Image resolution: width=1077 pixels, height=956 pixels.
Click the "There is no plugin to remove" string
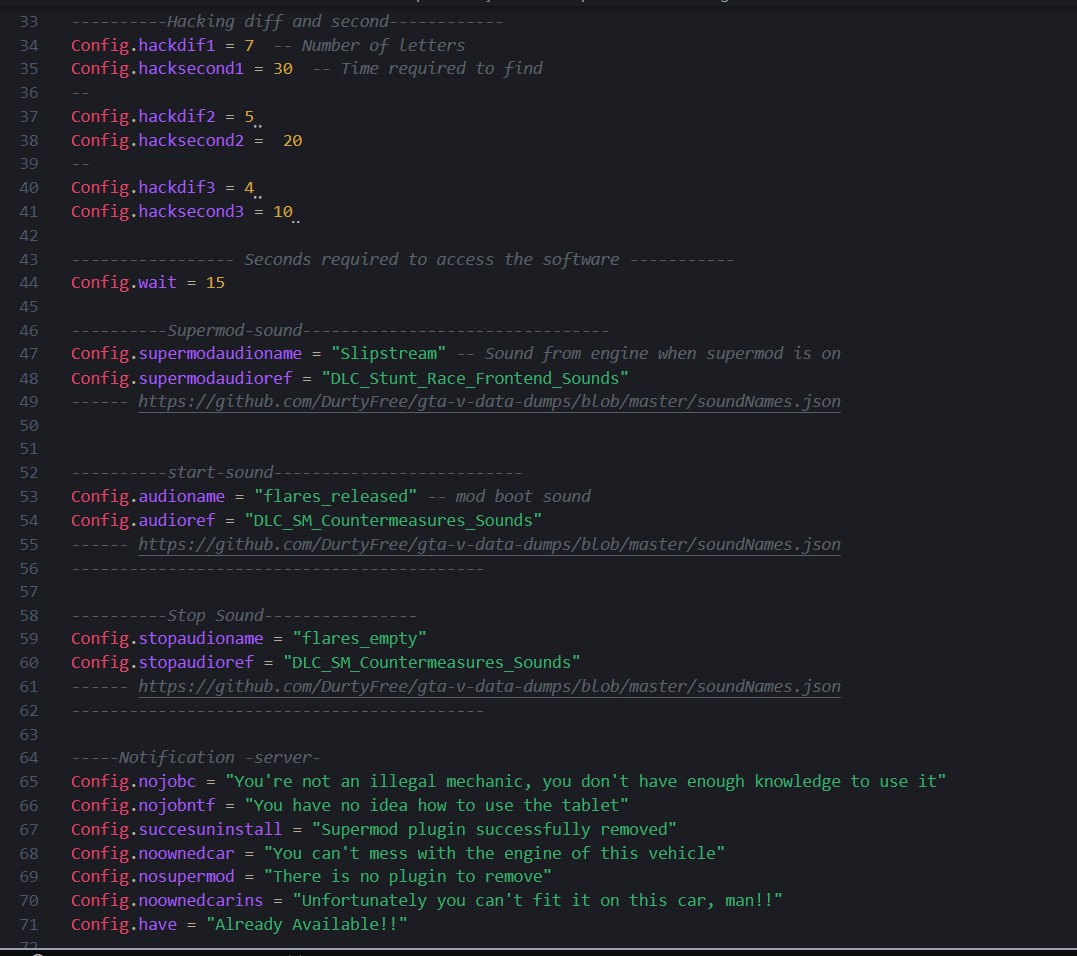[408, 877]
